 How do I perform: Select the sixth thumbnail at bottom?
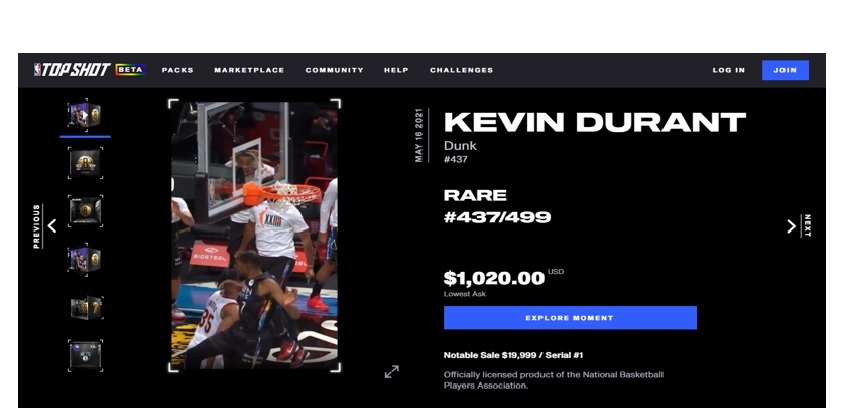[x=85, y=355]
